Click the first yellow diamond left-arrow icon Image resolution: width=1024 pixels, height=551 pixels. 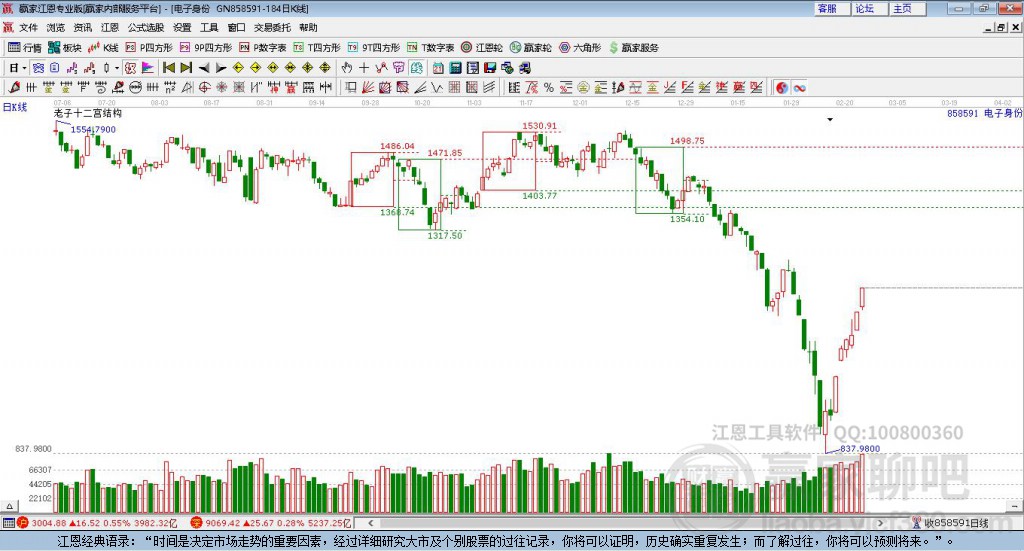(x=238, y=68)
